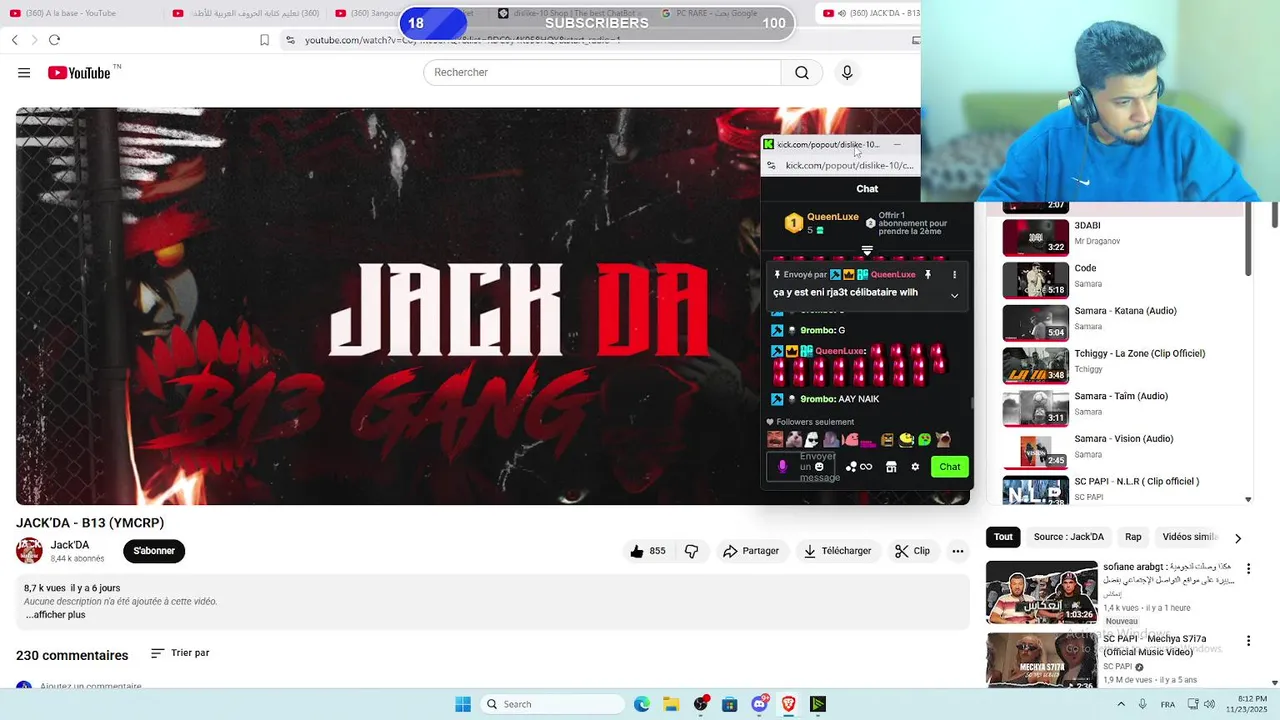Bookmark this page using the bookmark icon
The height and width of the screenshot is (720, 1280).
pyautogui.click(x=264, y=40)
